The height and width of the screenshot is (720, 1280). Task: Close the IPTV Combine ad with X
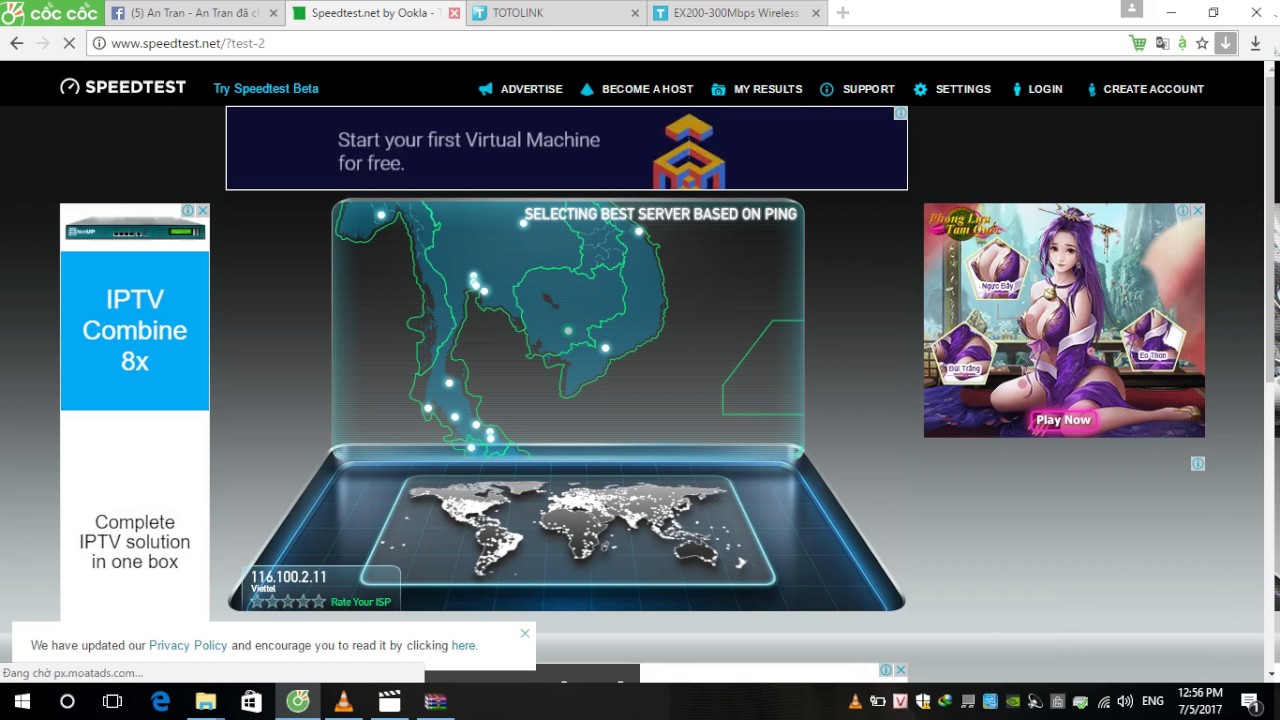coord(202,210)
